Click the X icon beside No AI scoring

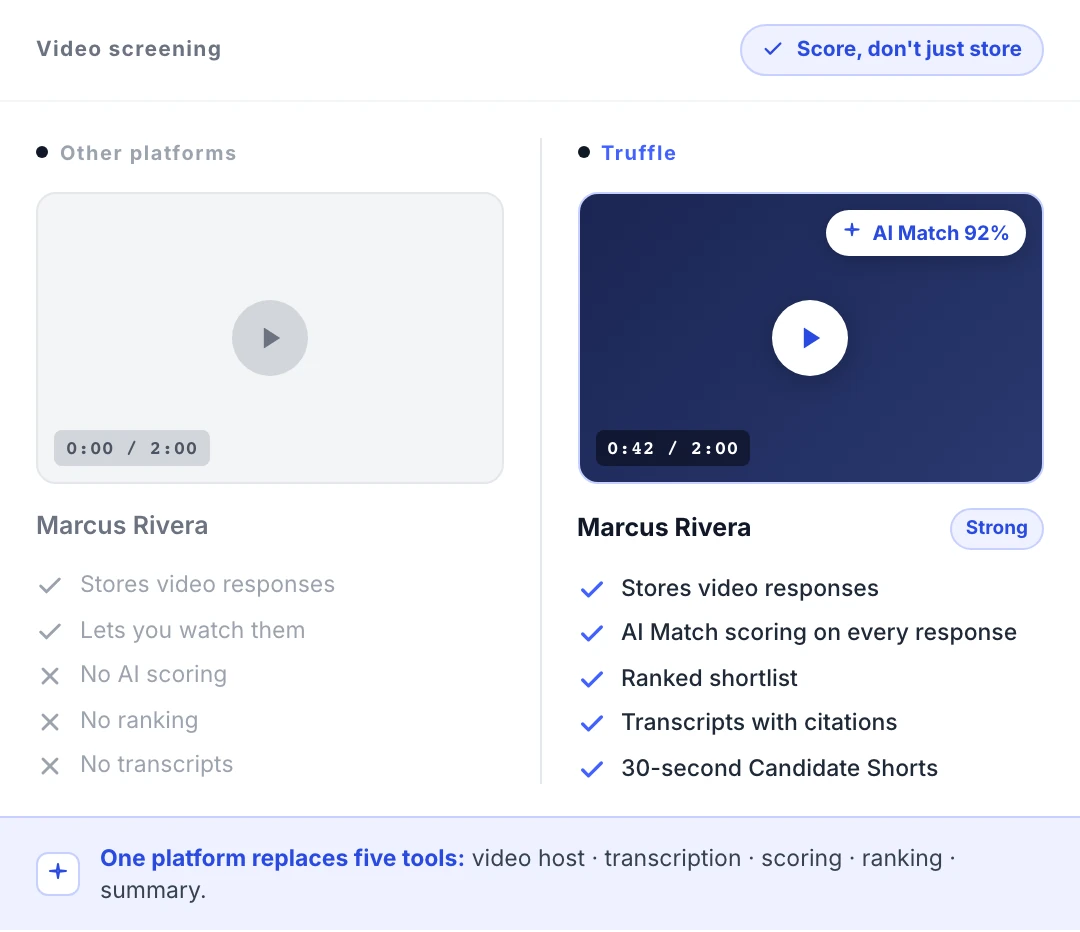click(50, 676)
